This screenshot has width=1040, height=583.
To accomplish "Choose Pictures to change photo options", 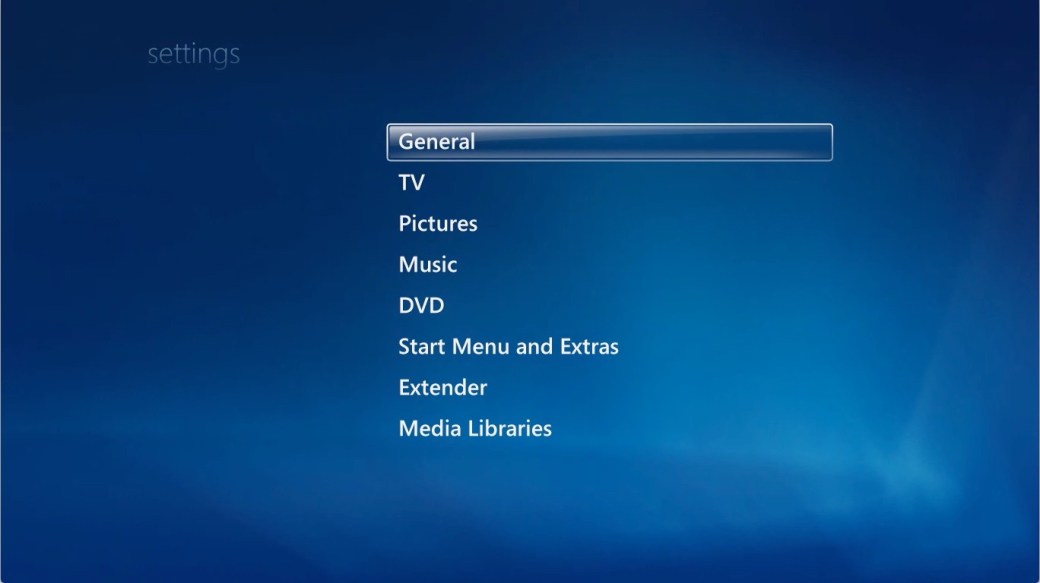I will pos(436,224).
